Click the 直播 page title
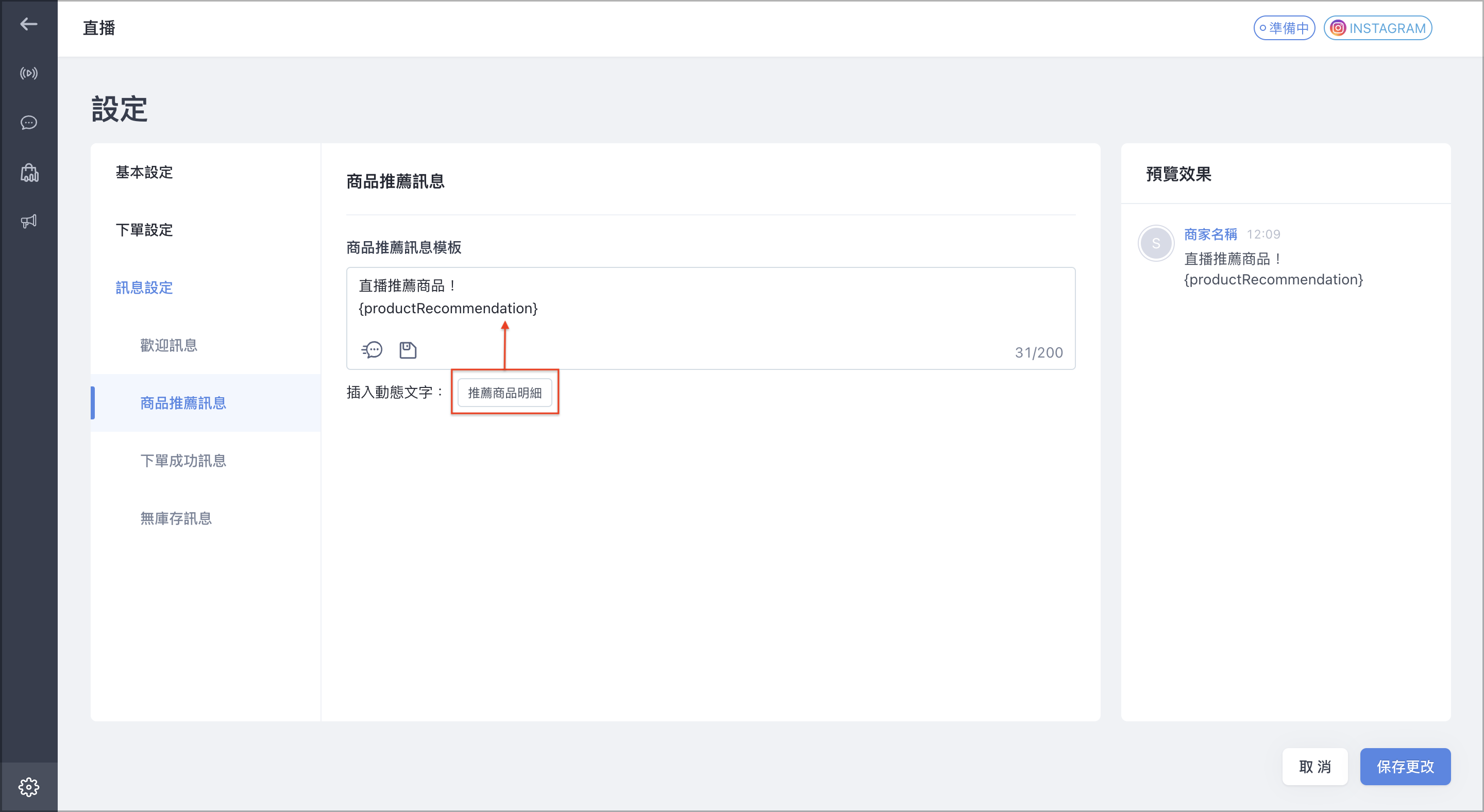 (x=99, y=28)
